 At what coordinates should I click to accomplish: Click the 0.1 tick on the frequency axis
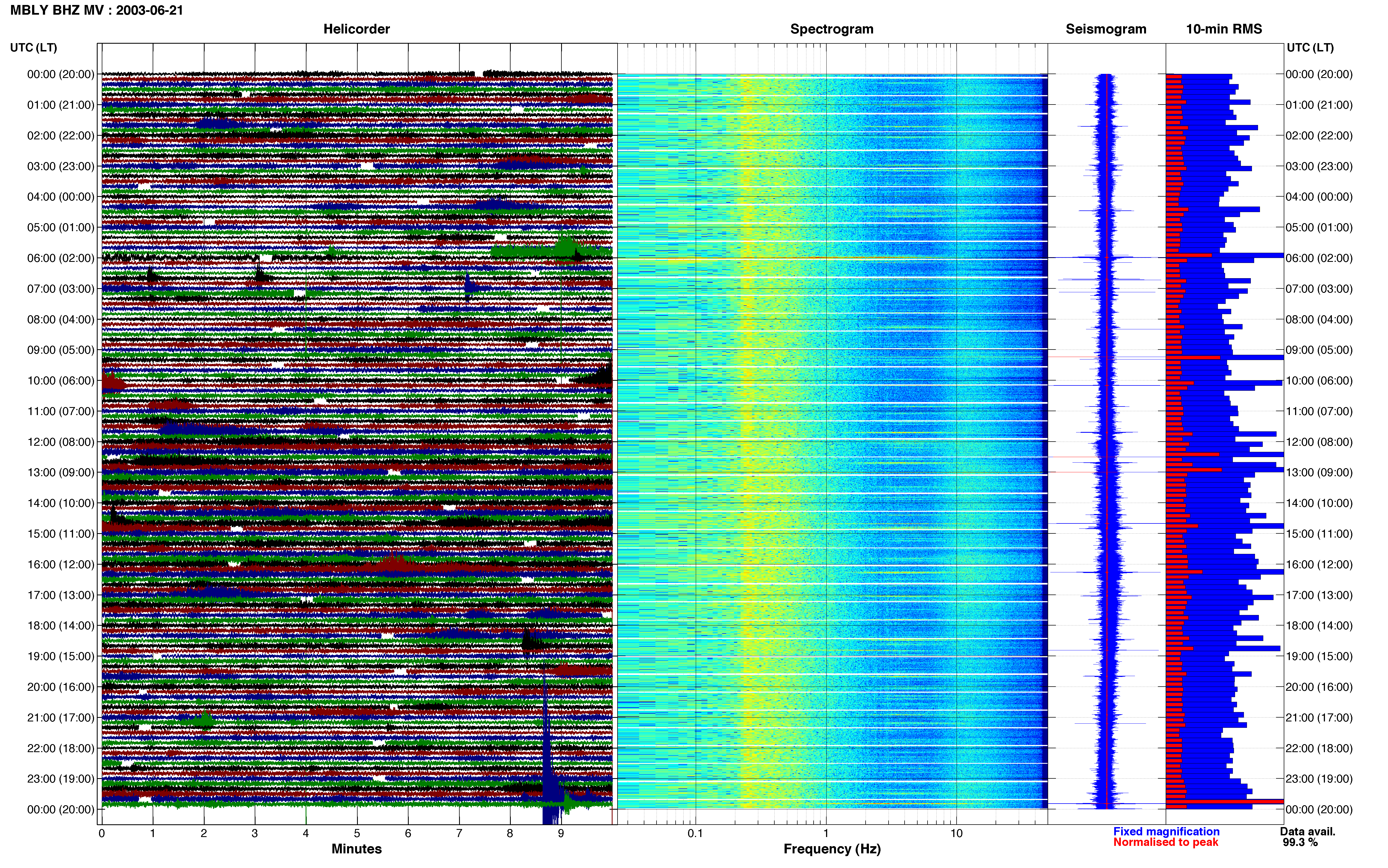click(x=695, y=833)
